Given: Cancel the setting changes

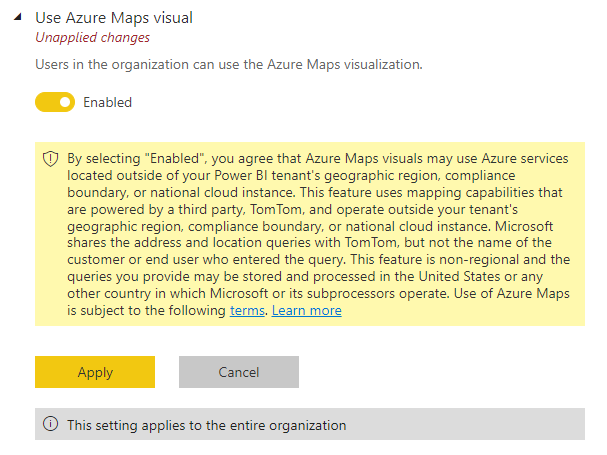Looking at the screenshot, I should (x=239, y=372).
